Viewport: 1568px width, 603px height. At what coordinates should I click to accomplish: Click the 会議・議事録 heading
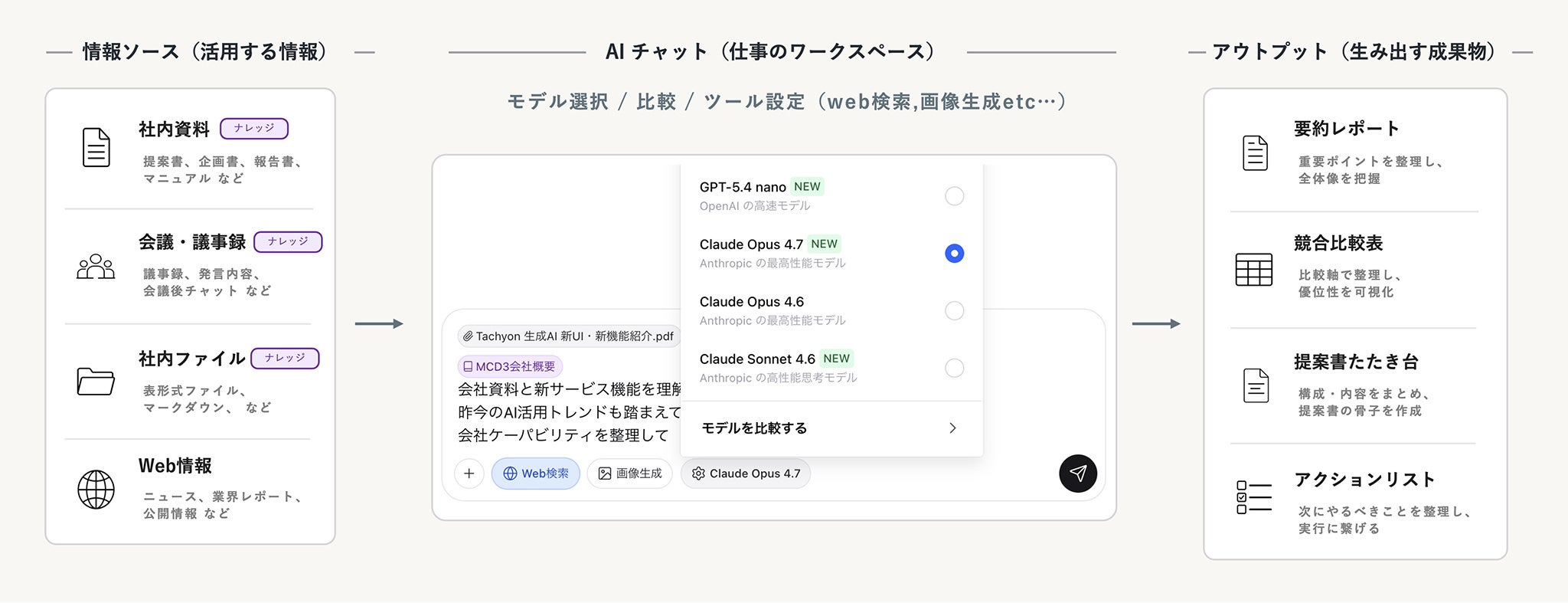coord(192,242)
